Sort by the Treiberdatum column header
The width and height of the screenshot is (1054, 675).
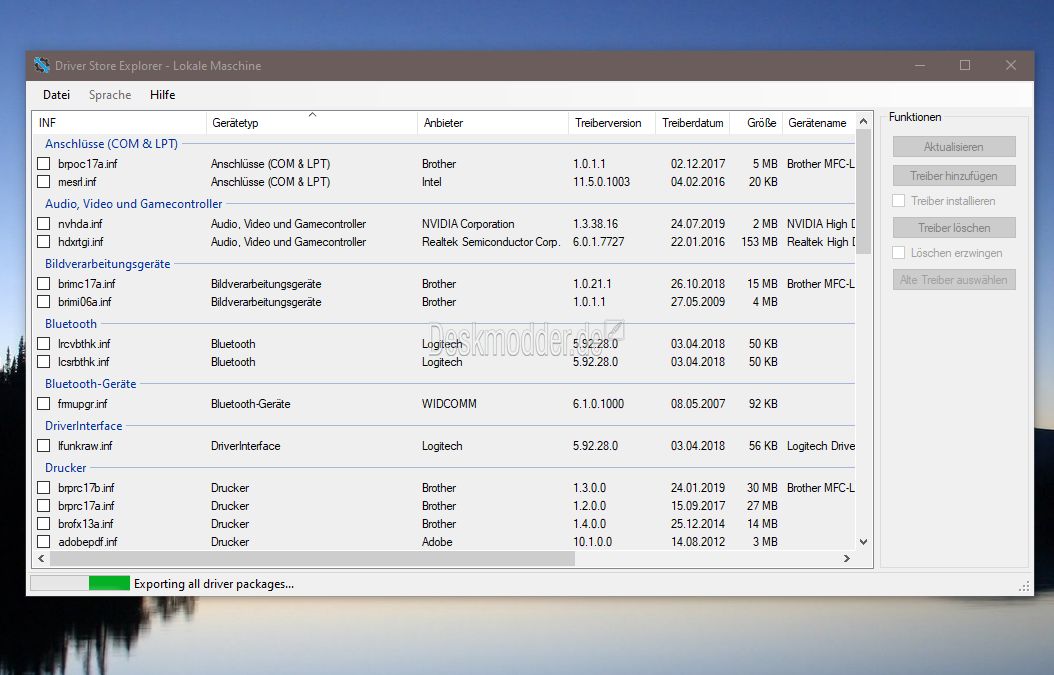click(692, 122)
